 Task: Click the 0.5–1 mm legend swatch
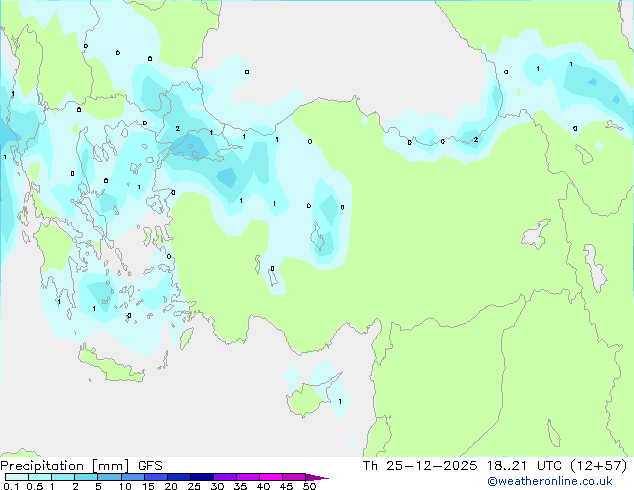coord(40,477)
